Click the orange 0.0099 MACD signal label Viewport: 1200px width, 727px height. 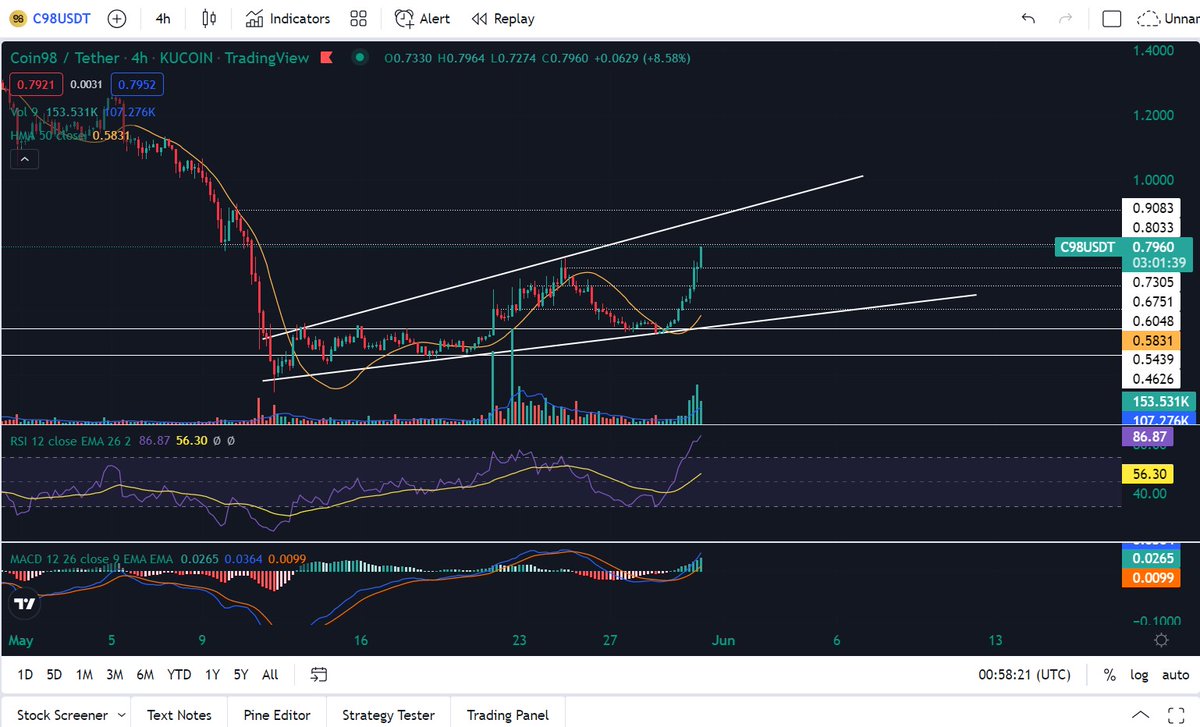[1153, 577]
